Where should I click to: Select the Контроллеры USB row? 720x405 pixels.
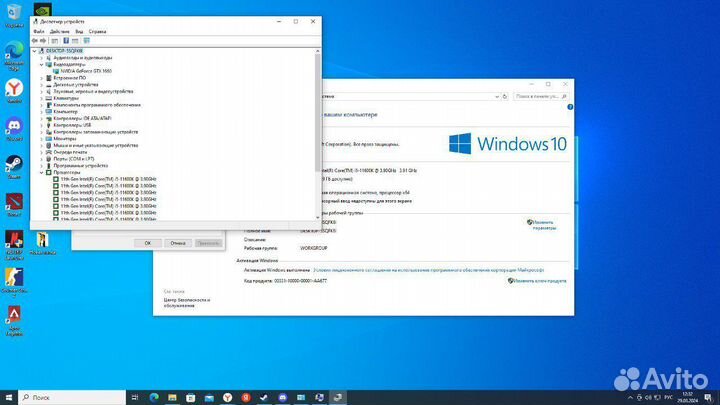[x=72, y=125]
